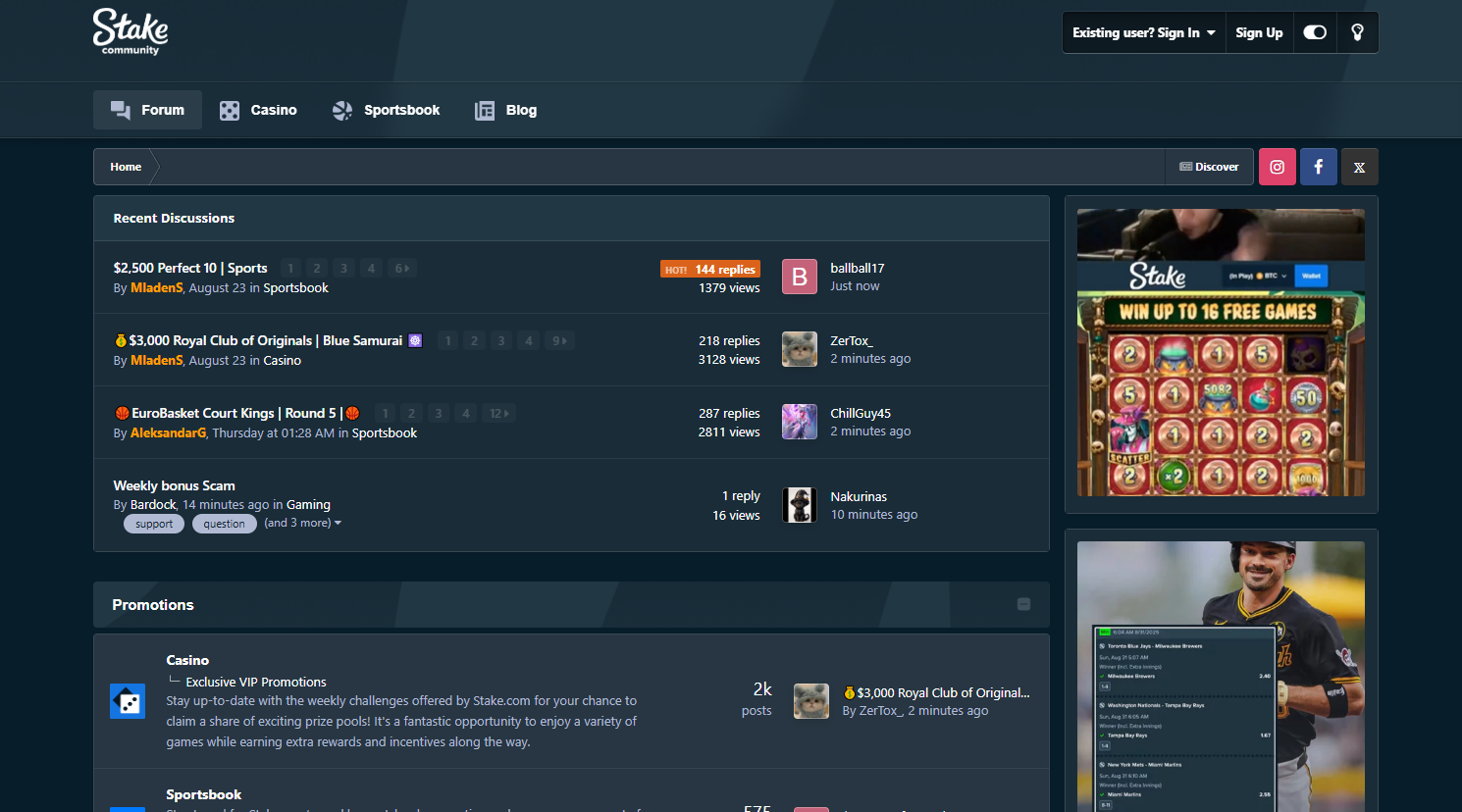
Task: Jump to page 12 of EuroBasket thread
Action: pos(498,413)
